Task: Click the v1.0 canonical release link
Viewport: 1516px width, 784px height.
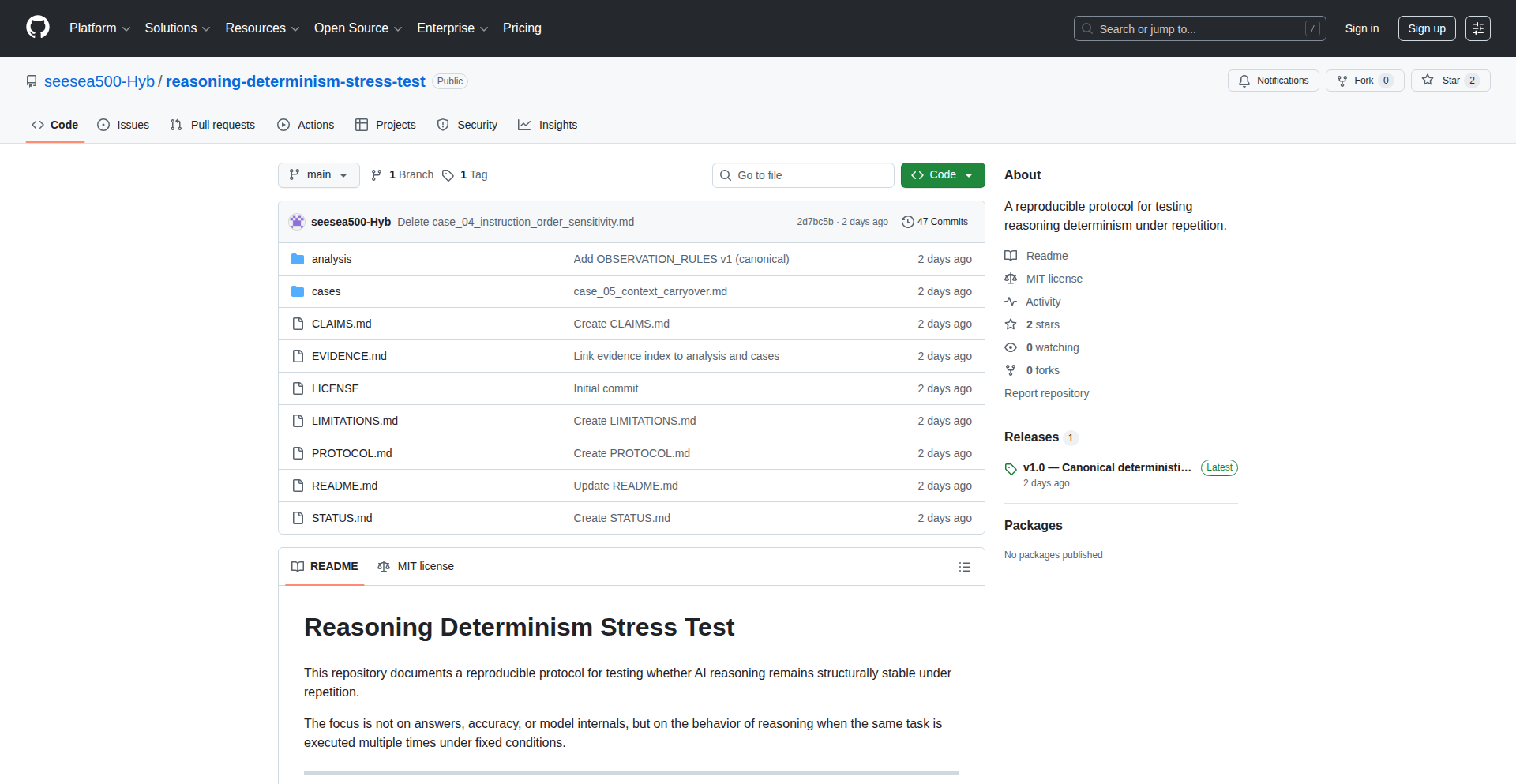Action: pyautogui.click(x=1105, y=467)
